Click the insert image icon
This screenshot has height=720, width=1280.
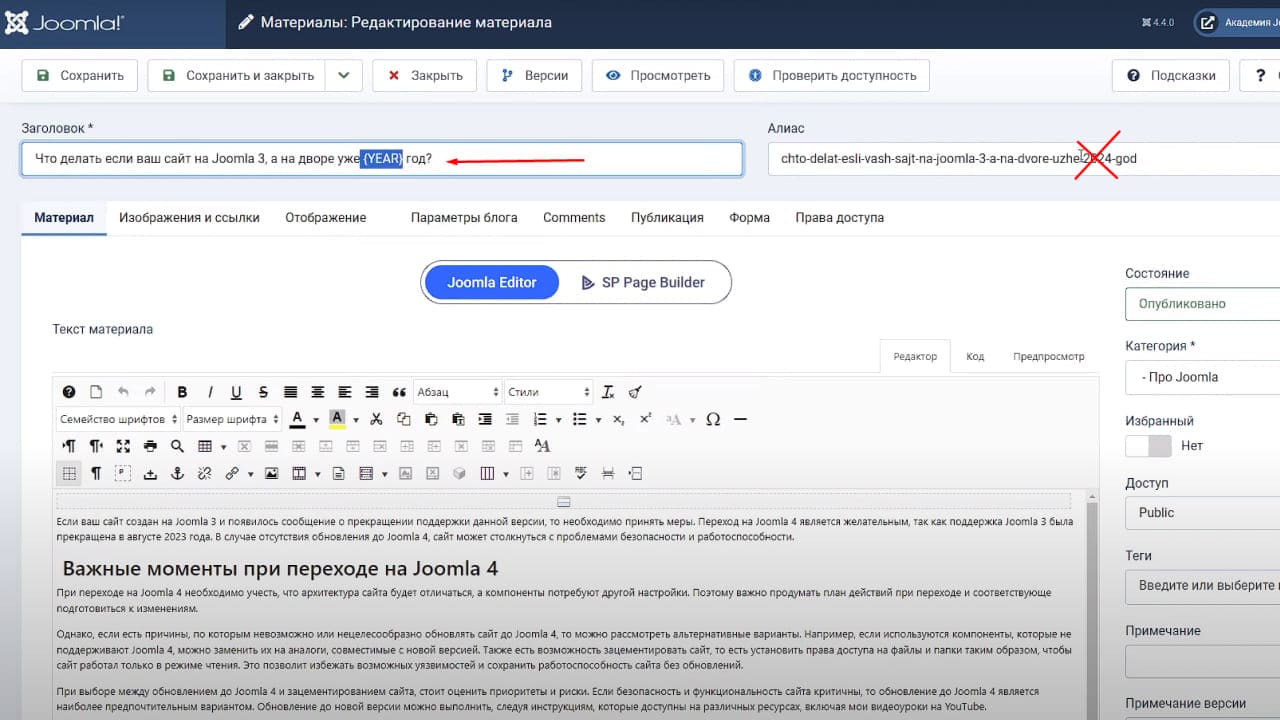271,473
